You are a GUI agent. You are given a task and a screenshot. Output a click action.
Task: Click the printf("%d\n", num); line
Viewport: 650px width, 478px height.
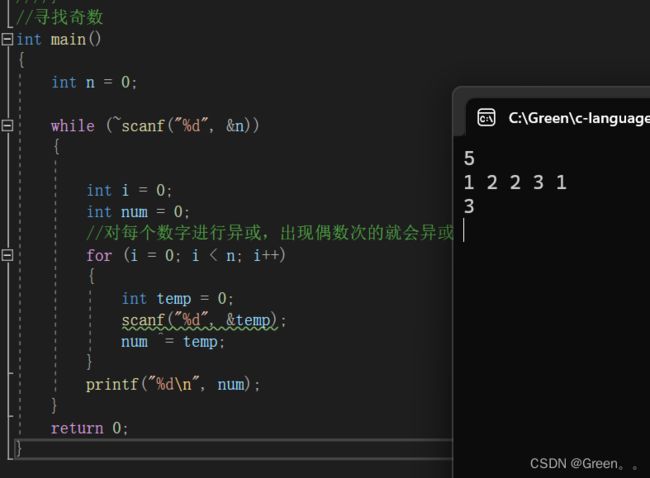(173, 384)
